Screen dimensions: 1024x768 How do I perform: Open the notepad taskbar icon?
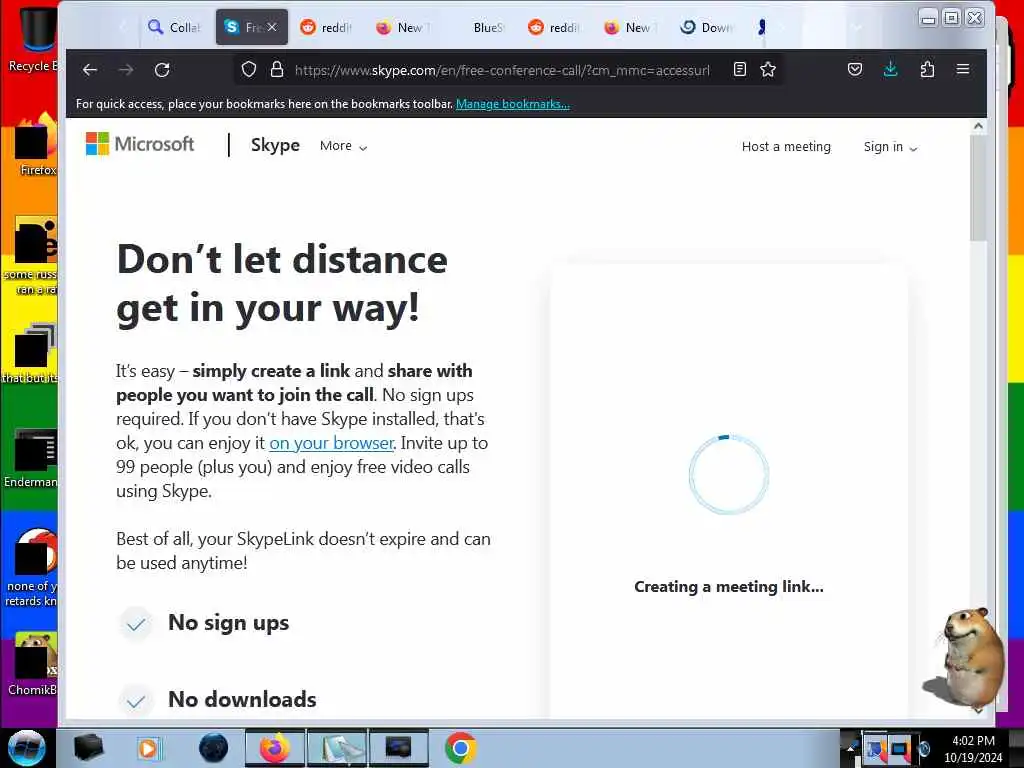coord(337,748)
